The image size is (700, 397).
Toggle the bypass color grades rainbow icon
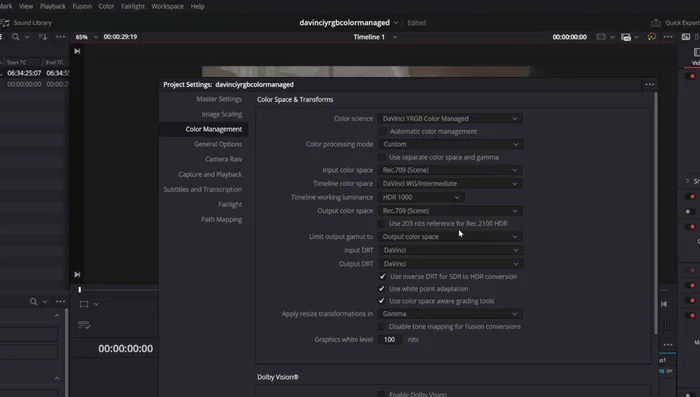tap(652, 37)
